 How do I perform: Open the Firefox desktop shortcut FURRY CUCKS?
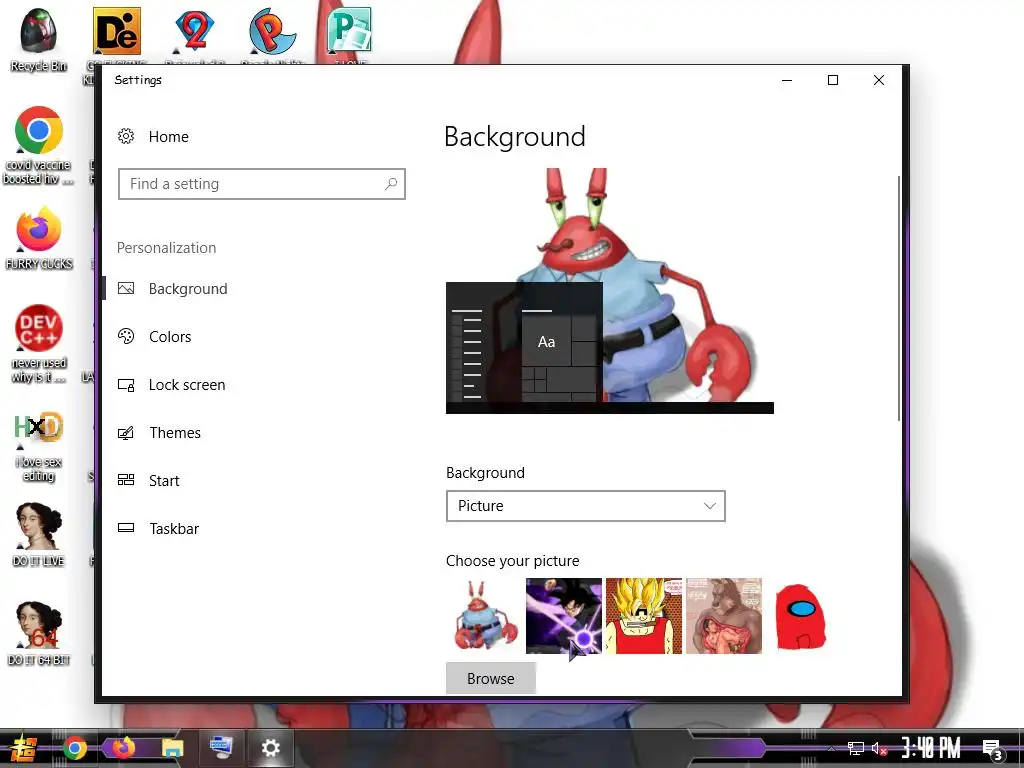point(39,238)
